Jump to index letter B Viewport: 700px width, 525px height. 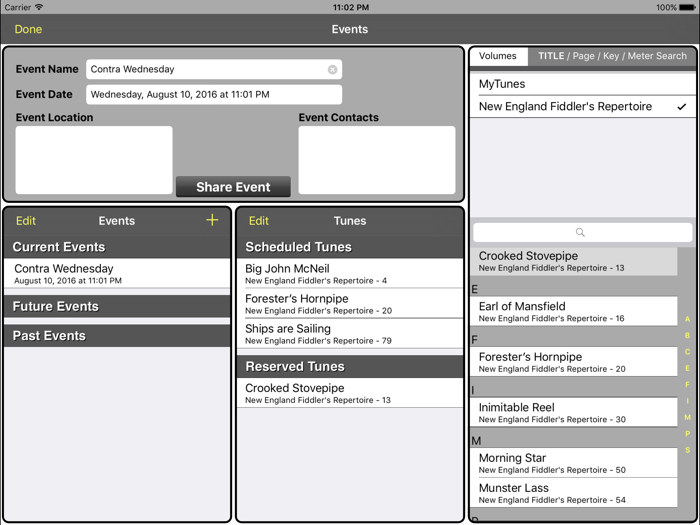[688, 335]
